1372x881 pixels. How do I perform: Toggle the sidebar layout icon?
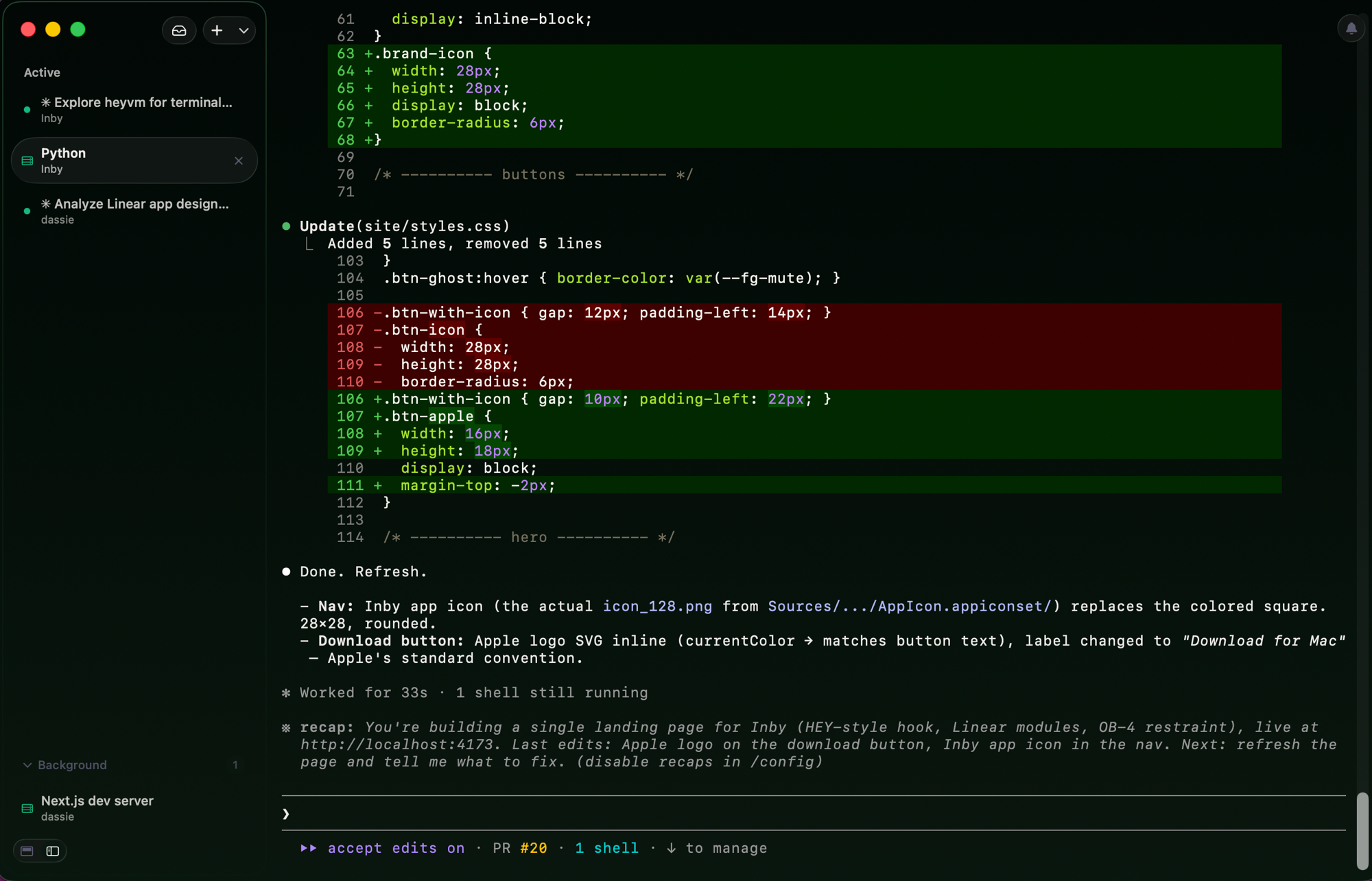53,851
